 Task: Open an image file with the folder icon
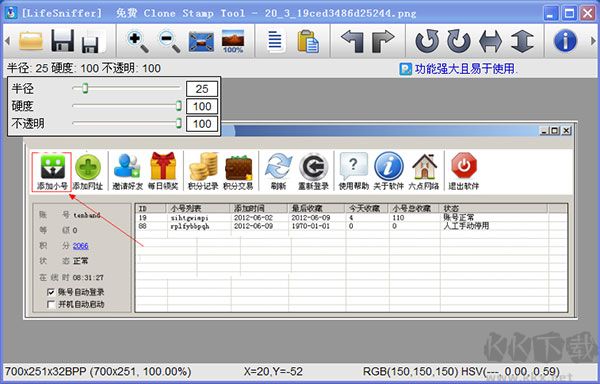pyautogui.click(x=31, y=41)
